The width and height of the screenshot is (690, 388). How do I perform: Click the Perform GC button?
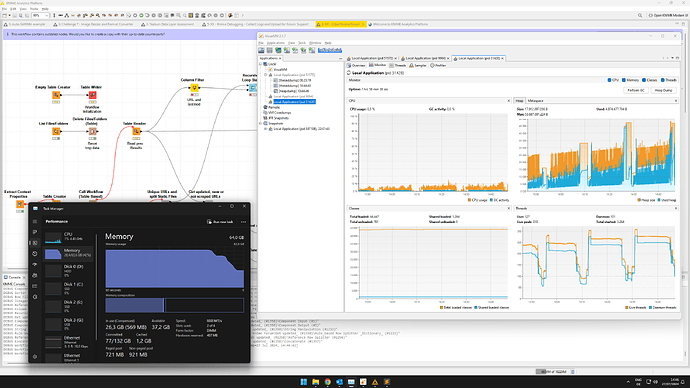coord(636,90)
